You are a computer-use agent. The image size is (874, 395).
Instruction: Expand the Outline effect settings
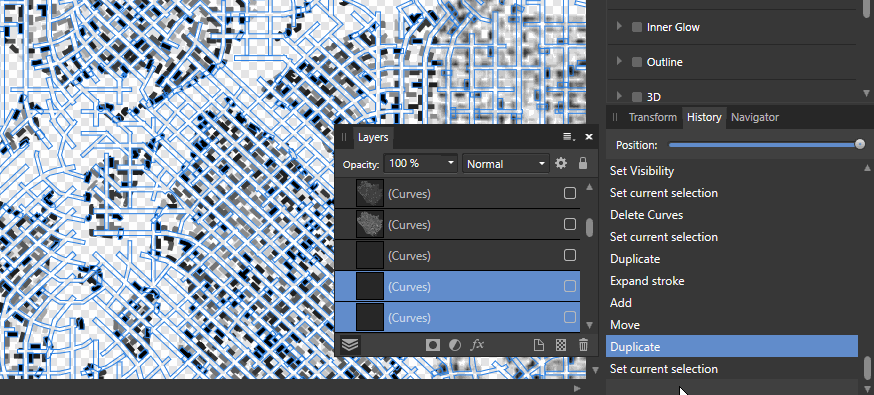[x=619, y=61]
